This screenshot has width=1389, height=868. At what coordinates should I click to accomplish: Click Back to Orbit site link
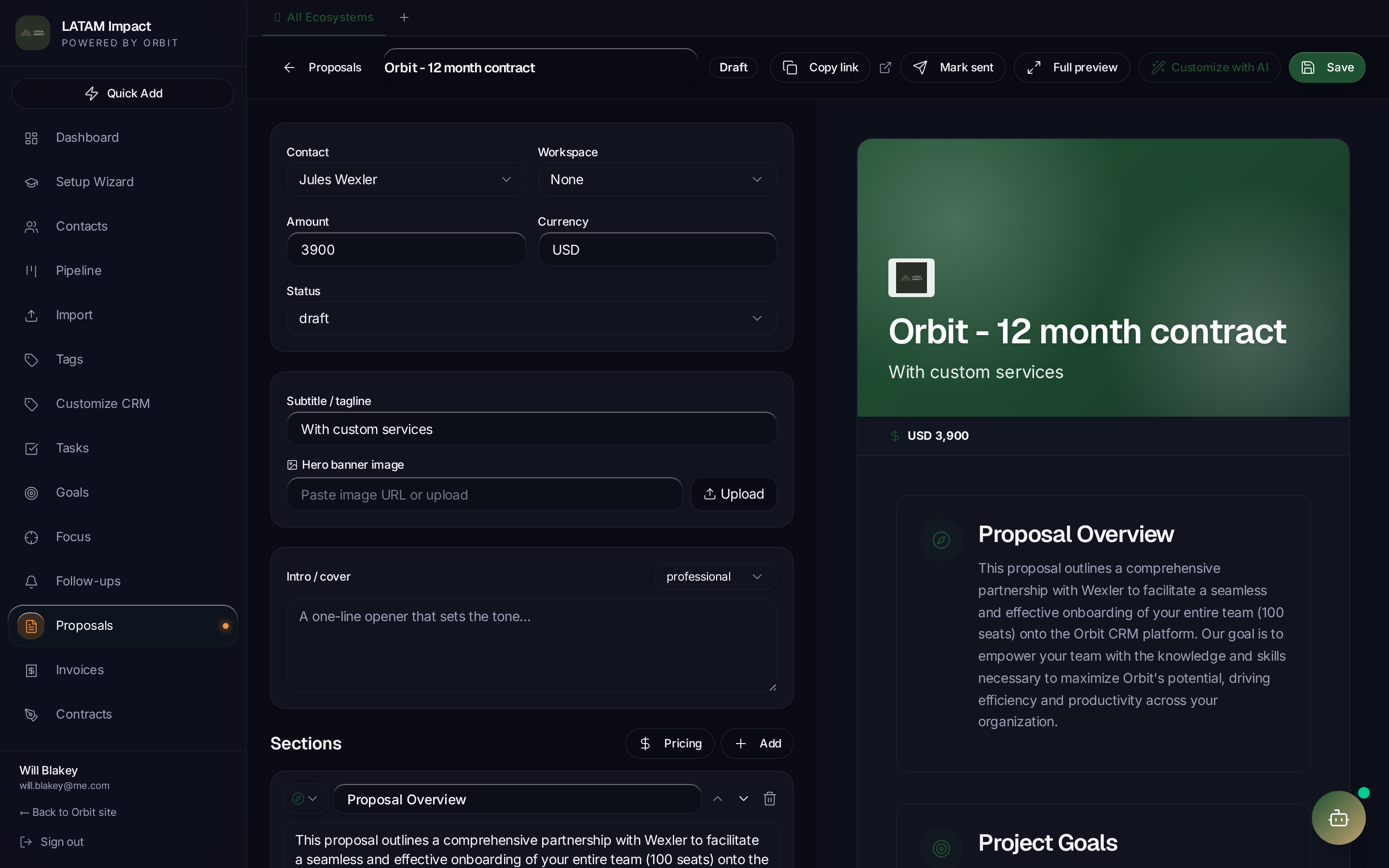(x=68, y=813)
